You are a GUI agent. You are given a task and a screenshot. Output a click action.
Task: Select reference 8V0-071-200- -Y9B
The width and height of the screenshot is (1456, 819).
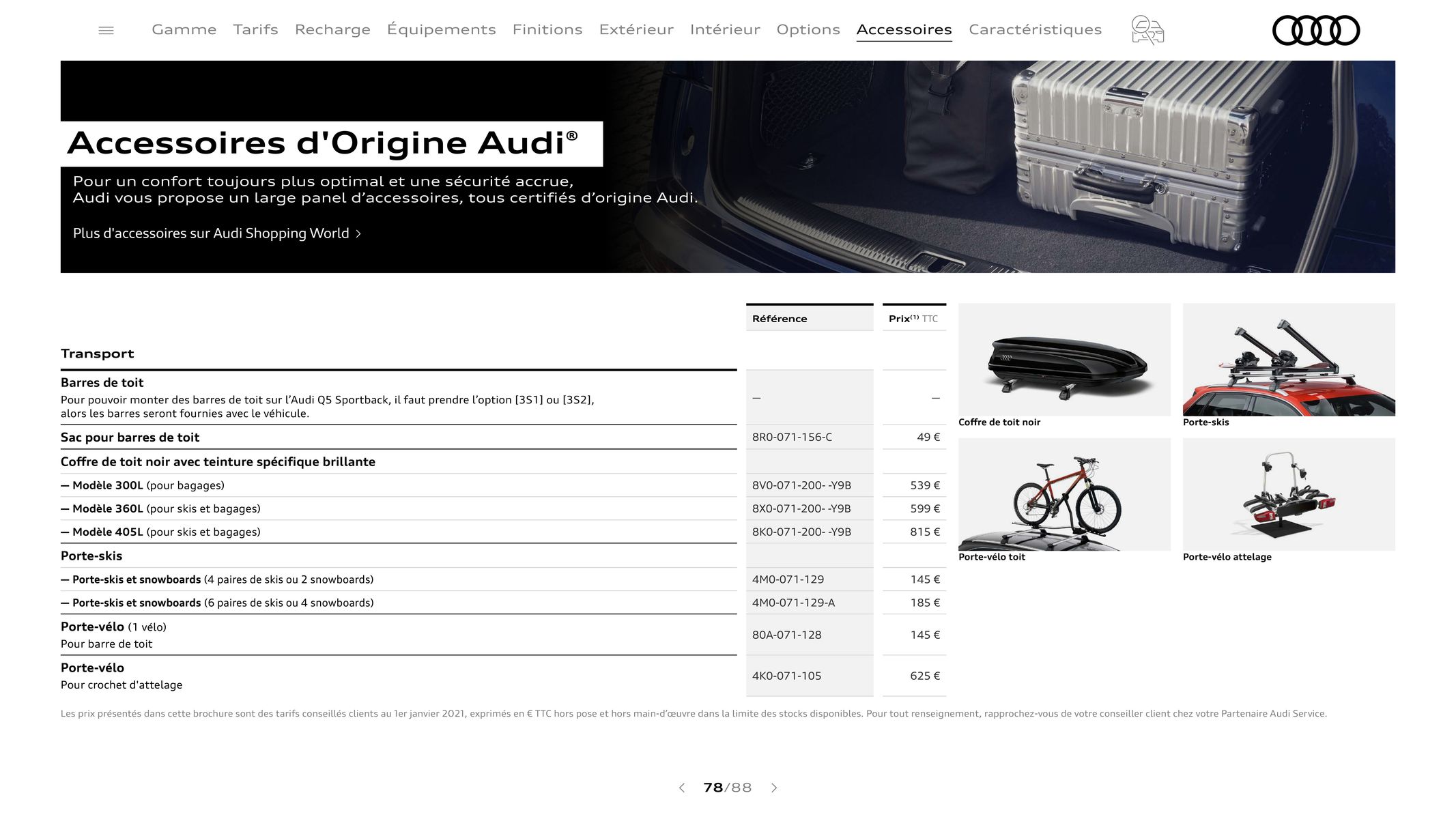point(801,485)
